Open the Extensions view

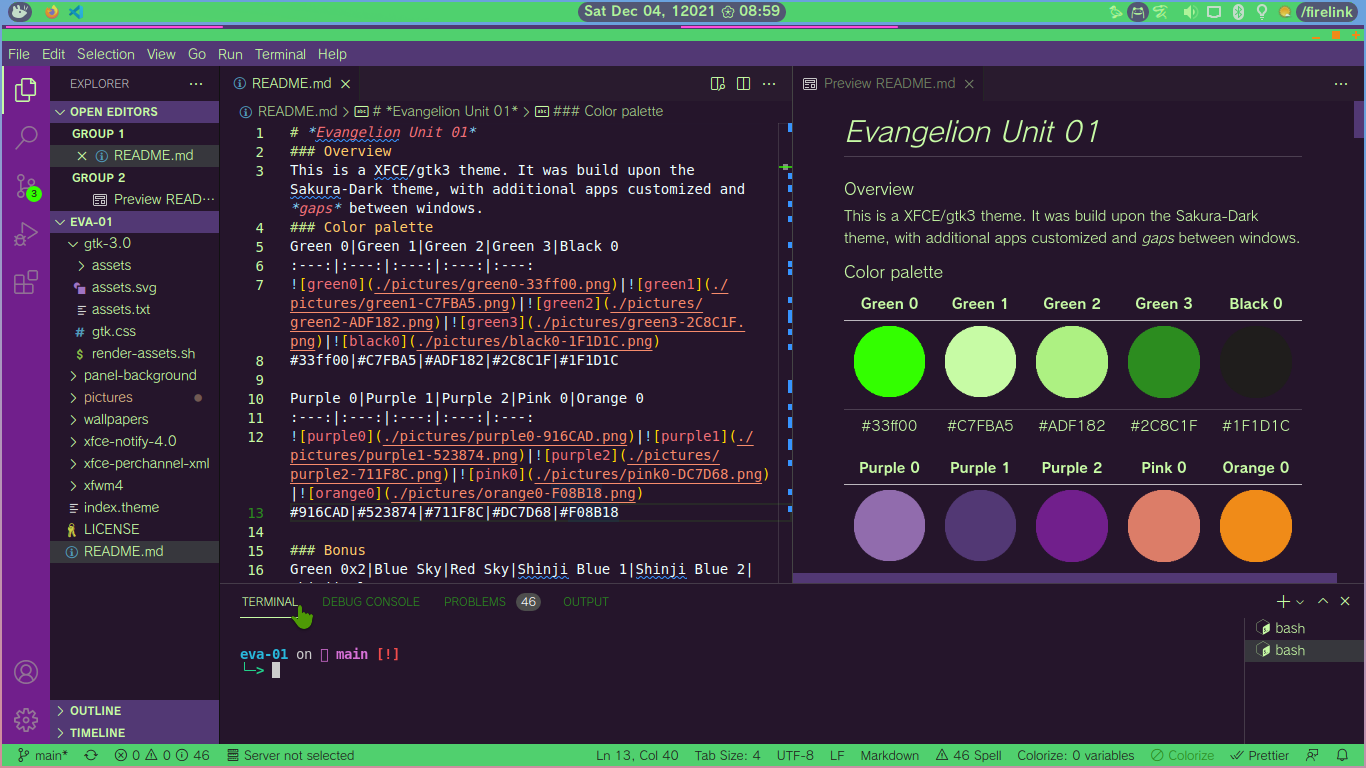(x=26, y=283)
